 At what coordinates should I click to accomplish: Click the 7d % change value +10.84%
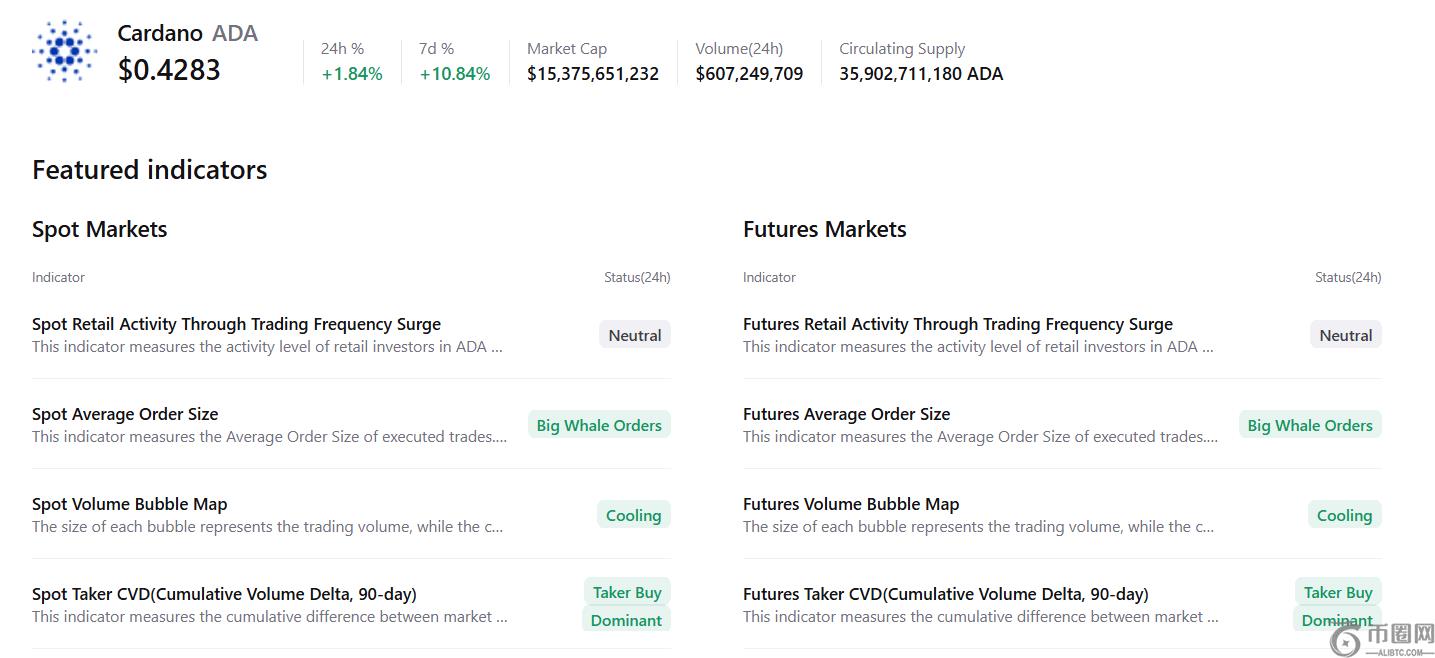click(454, 74)
